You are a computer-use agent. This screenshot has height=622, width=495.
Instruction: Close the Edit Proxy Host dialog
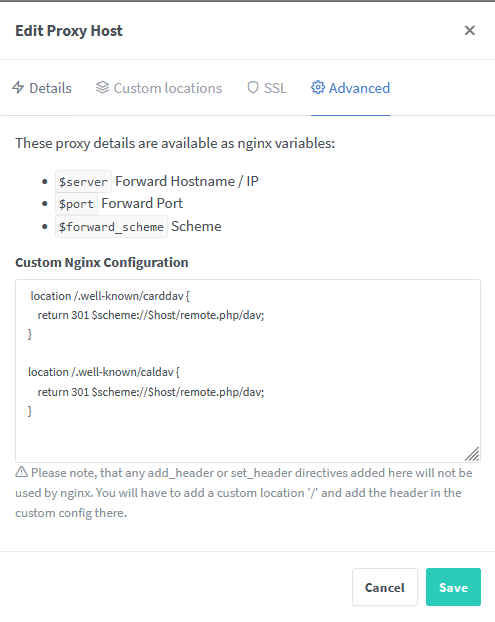click(x=470, y=31)
